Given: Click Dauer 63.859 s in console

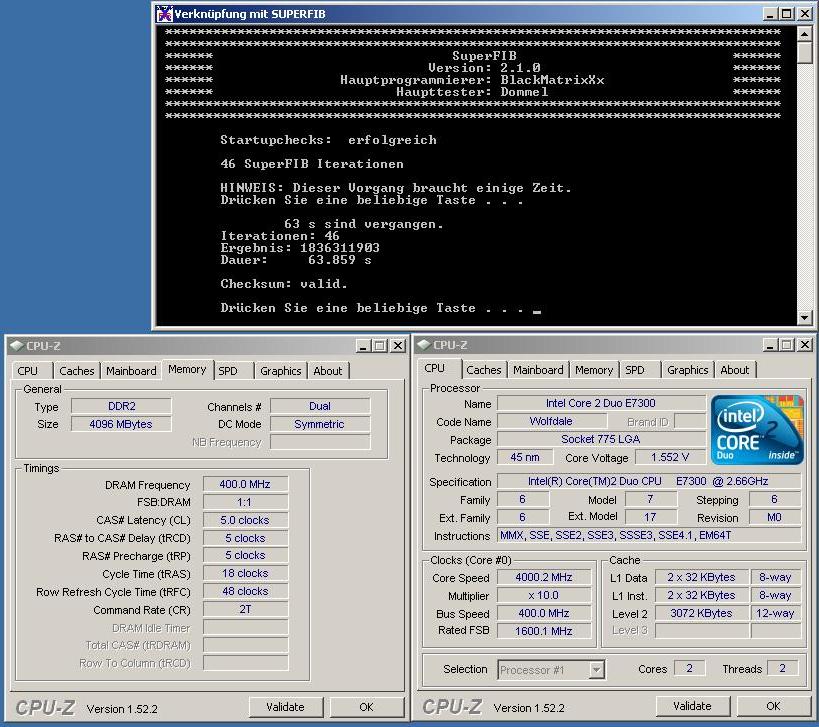Looking at the screenshot, I should click(296, 260).
